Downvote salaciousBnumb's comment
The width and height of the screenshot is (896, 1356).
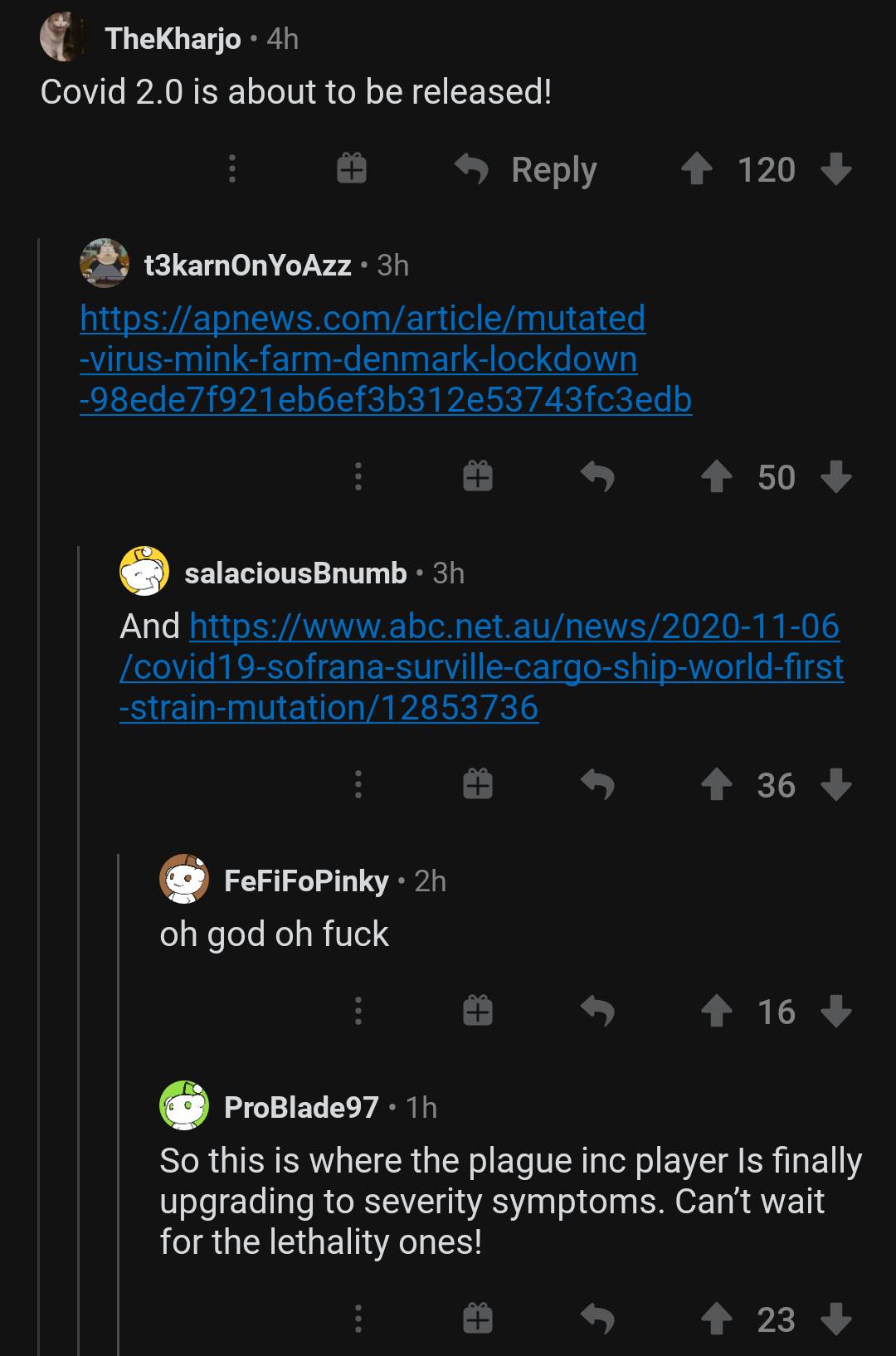pyautogui.click(x=835, y=785)
